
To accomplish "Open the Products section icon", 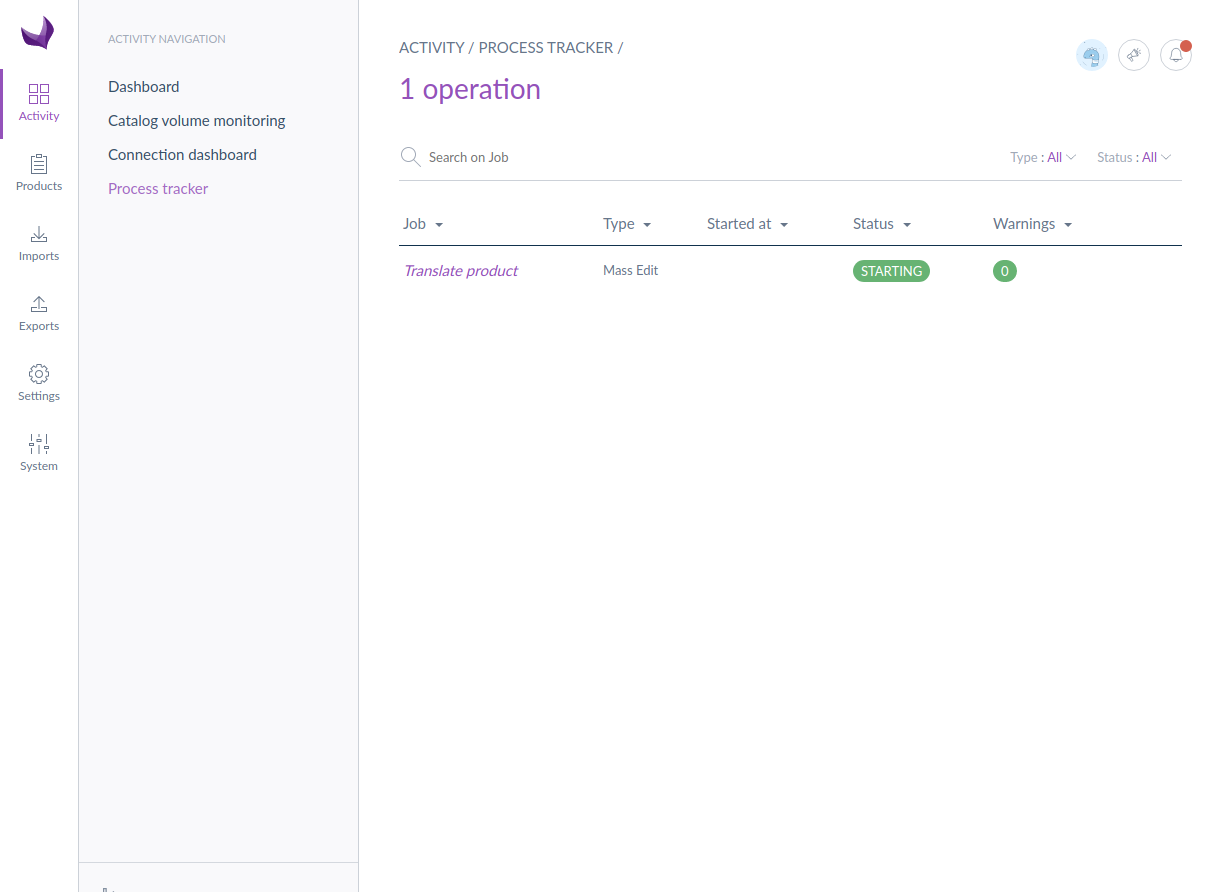I will 39,165.
